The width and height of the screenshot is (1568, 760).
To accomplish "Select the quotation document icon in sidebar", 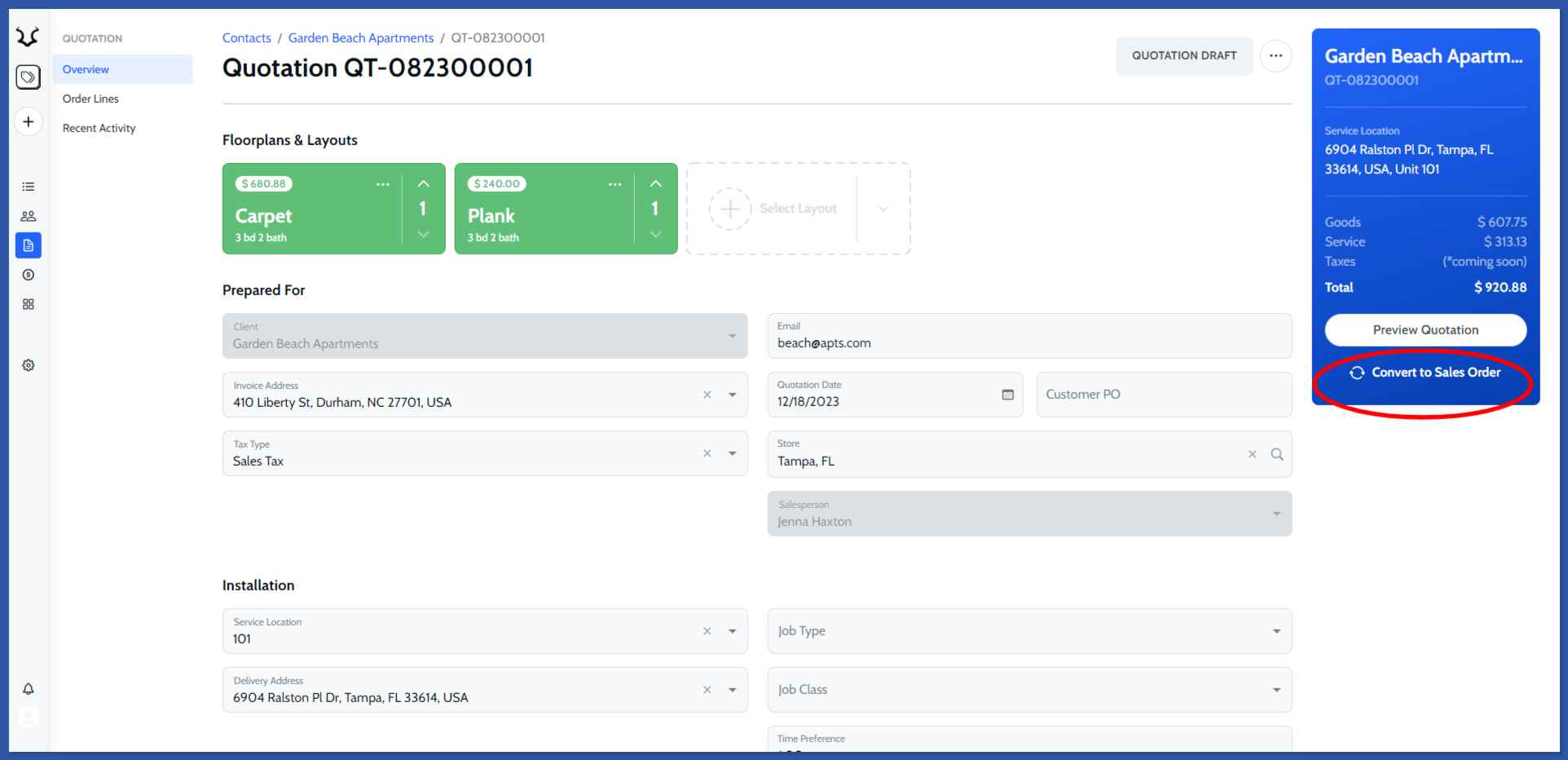I will [x=29, y=245].
